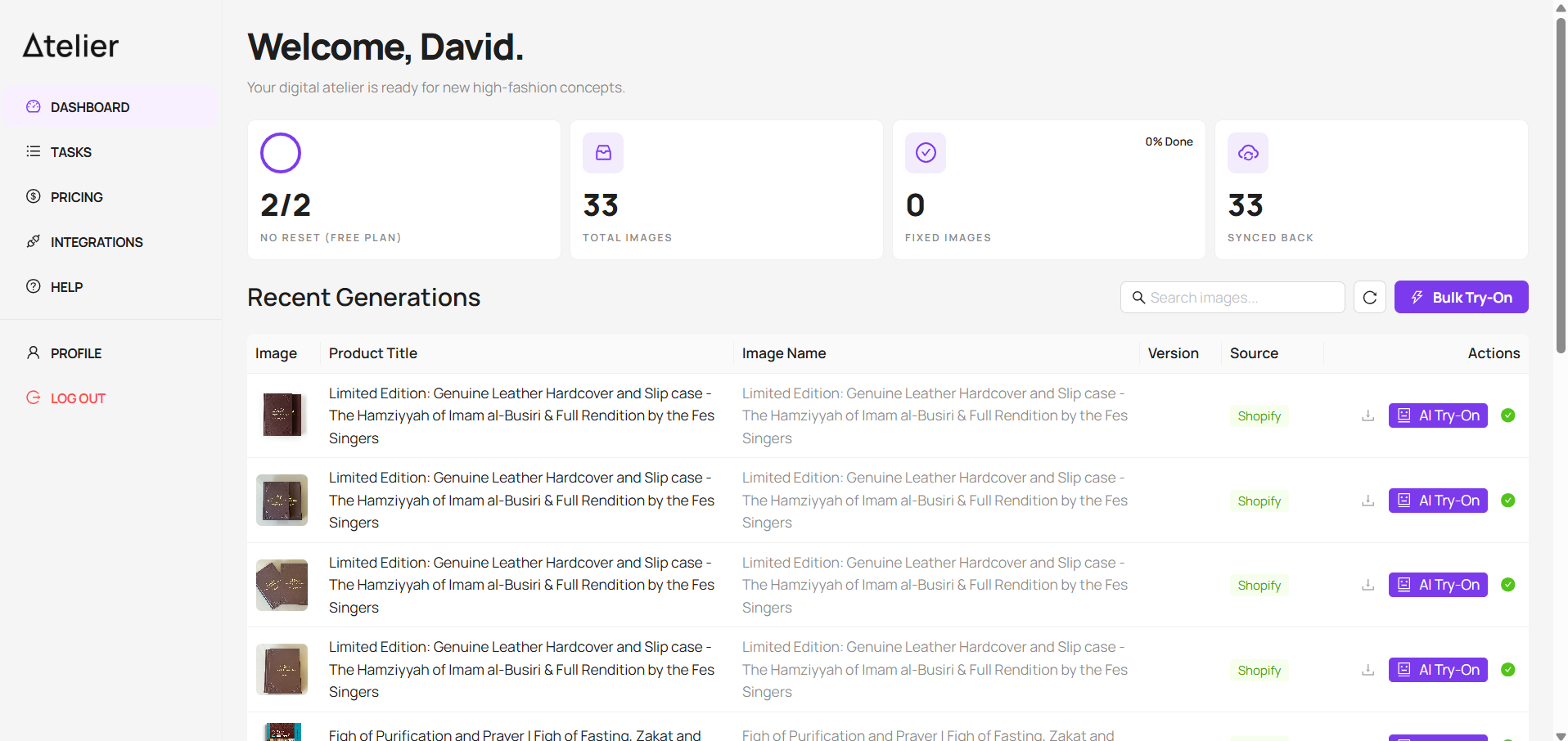This screenshot has width=1568, height=741.
Task: Click the credits circle icon above 2/2
Action: coord(281,153)
